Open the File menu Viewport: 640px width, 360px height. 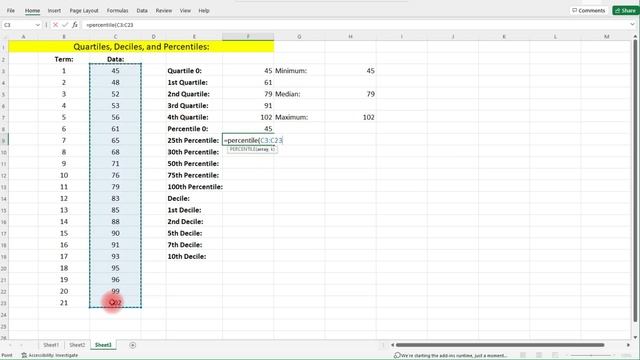[11, 11]
